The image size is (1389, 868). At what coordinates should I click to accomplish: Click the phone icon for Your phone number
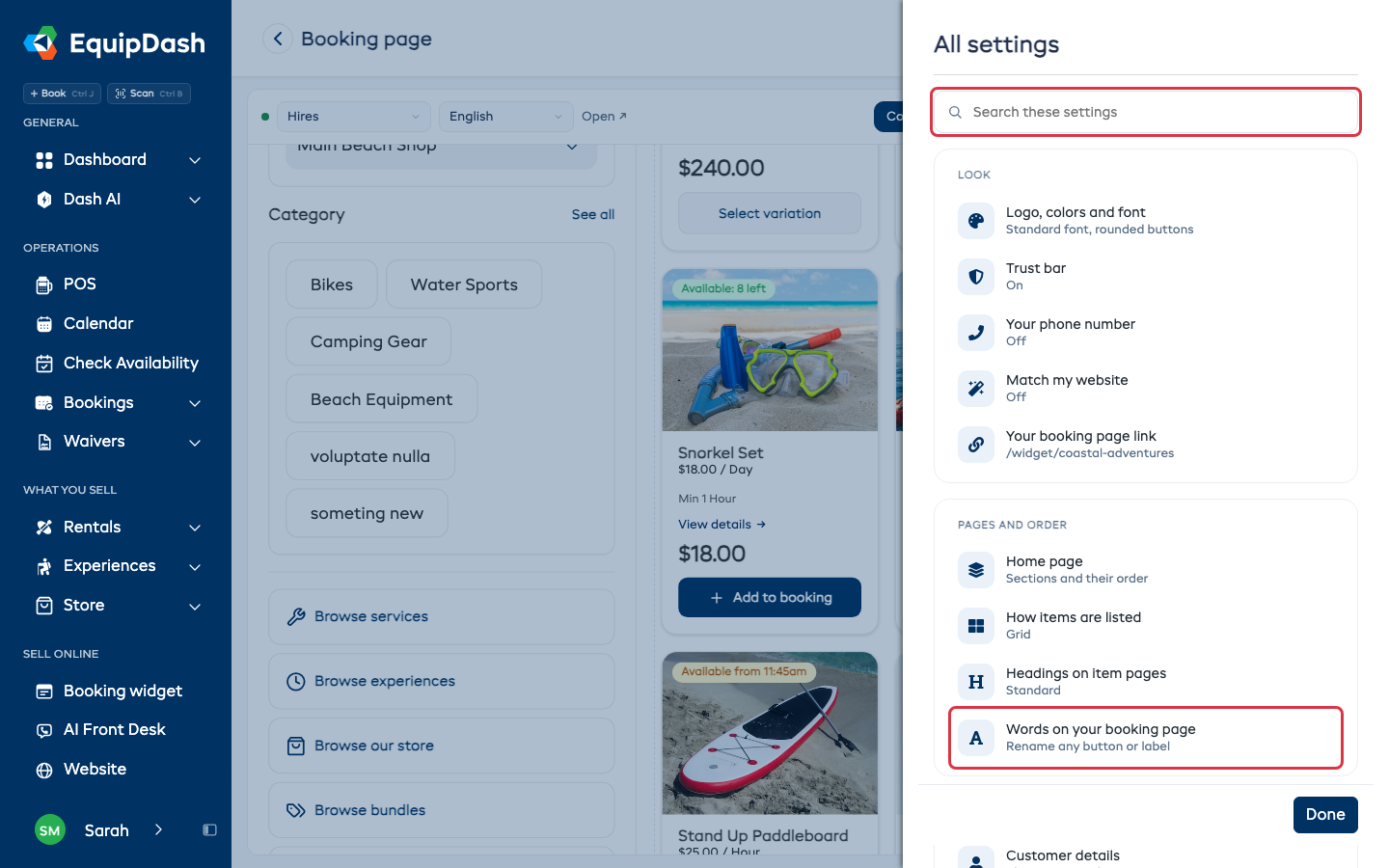tap(976, 333)
